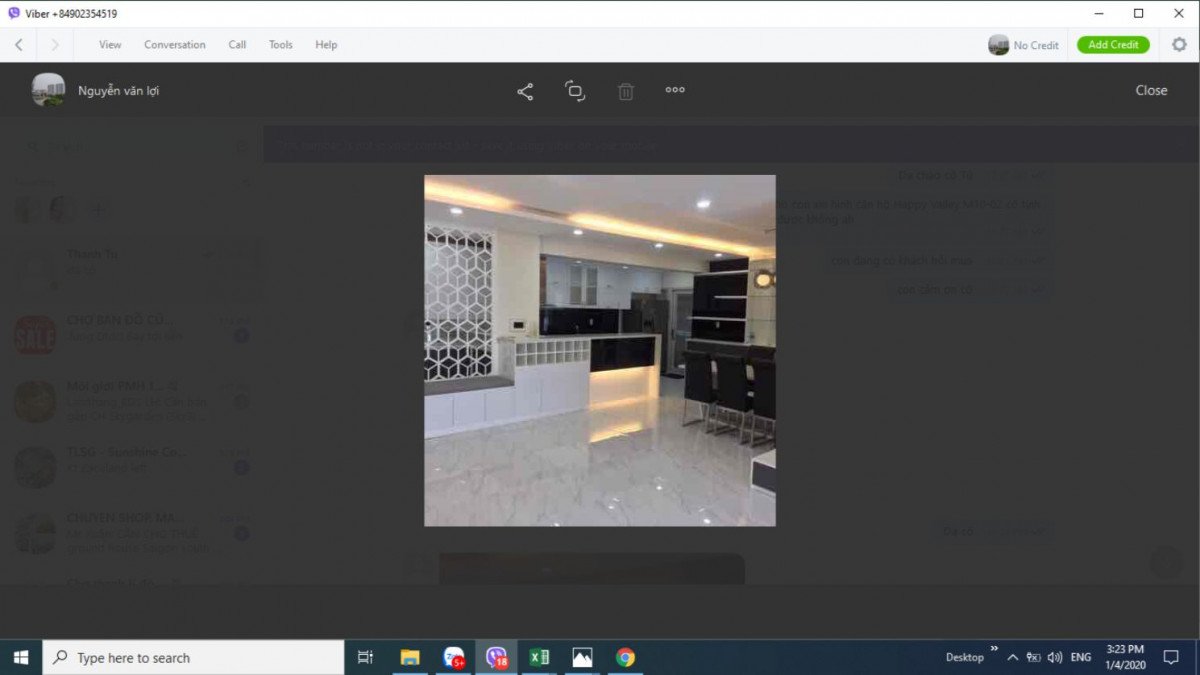
Task: Delete the photo with trash icon
Action: 626,91
